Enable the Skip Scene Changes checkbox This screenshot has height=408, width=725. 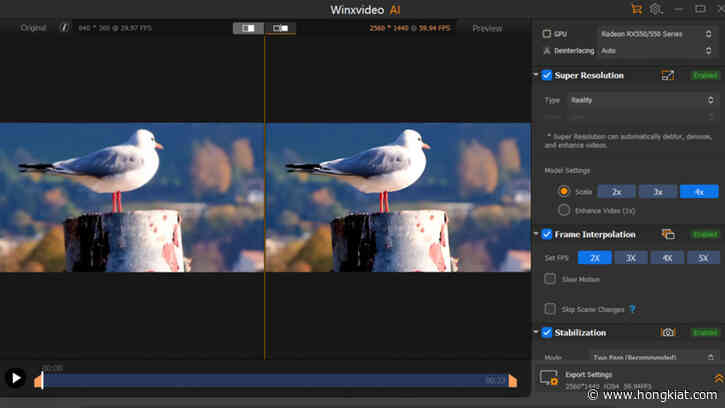tap(550, 309)
